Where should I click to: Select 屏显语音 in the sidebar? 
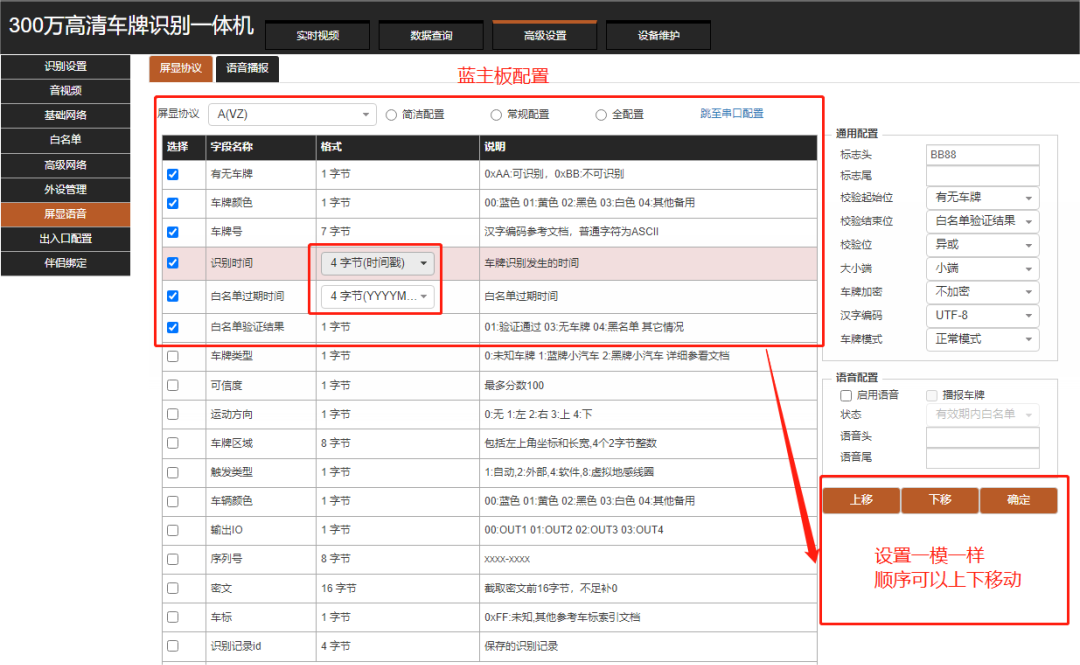(65, 214)
